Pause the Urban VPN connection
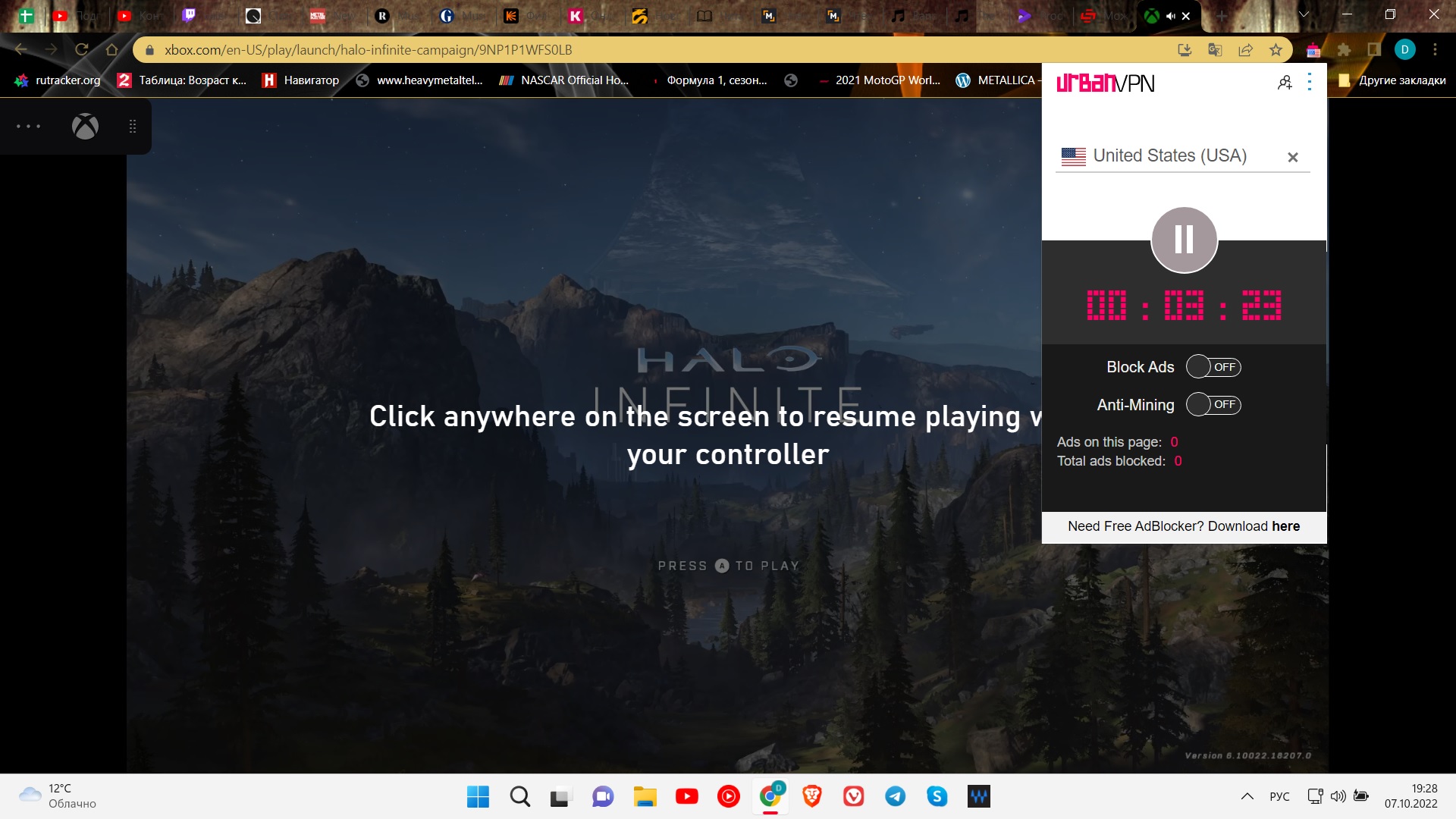This screenshot has width=1456, height=819. [x=1184, y=240]
